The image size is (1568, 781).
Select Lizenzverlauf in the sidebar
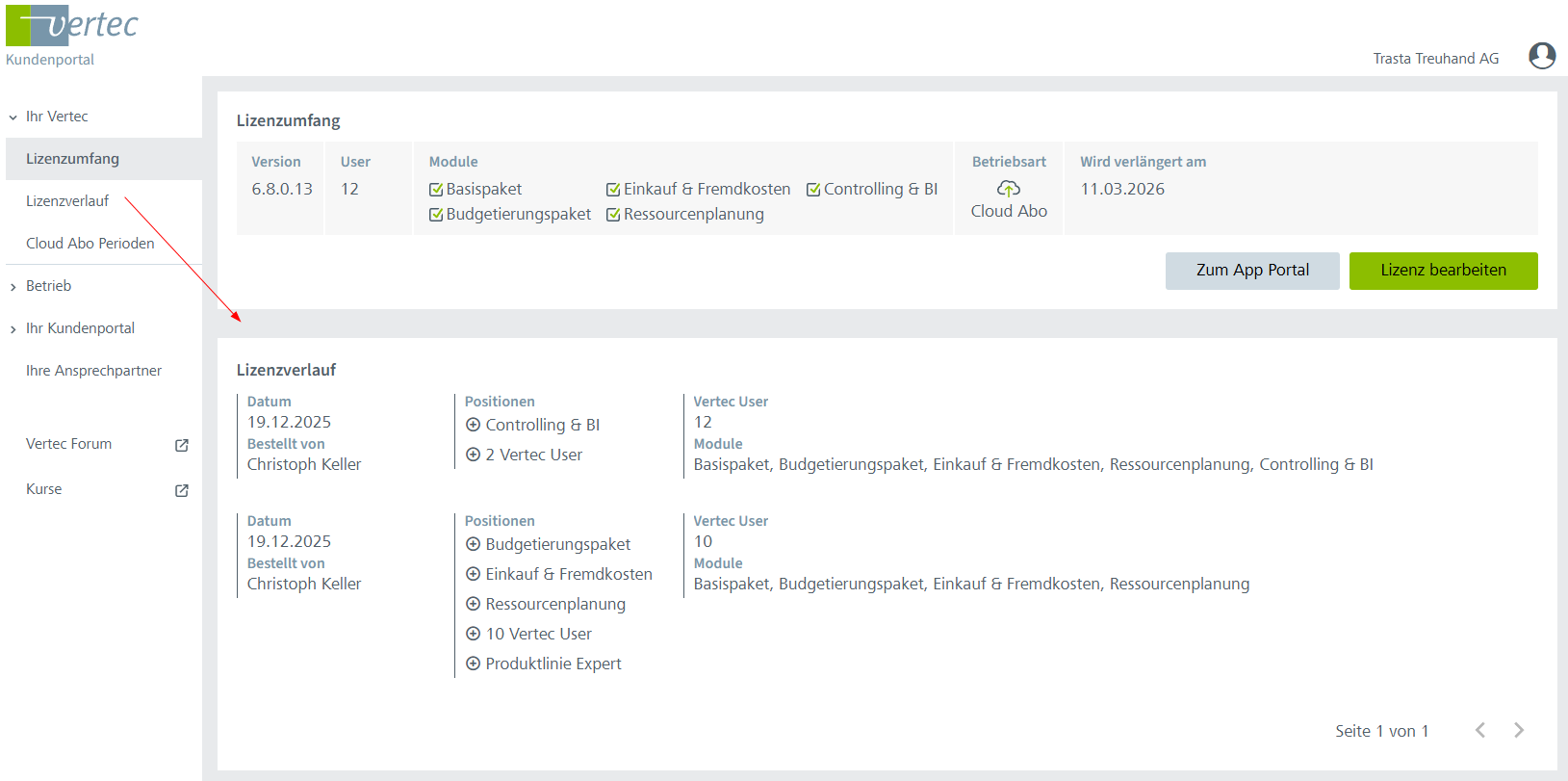point(67,201)
